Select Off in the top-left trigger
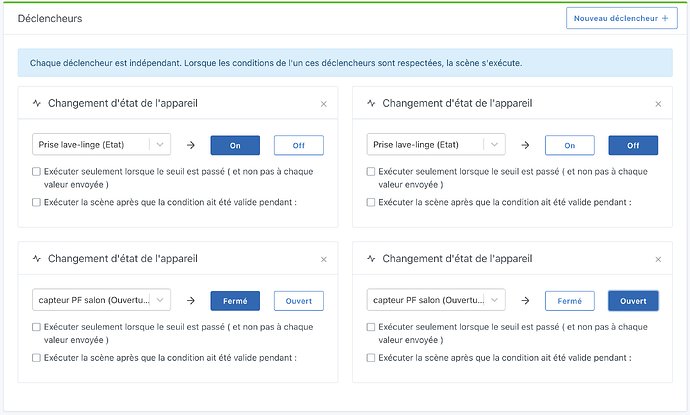 click(x=298, y=145)
